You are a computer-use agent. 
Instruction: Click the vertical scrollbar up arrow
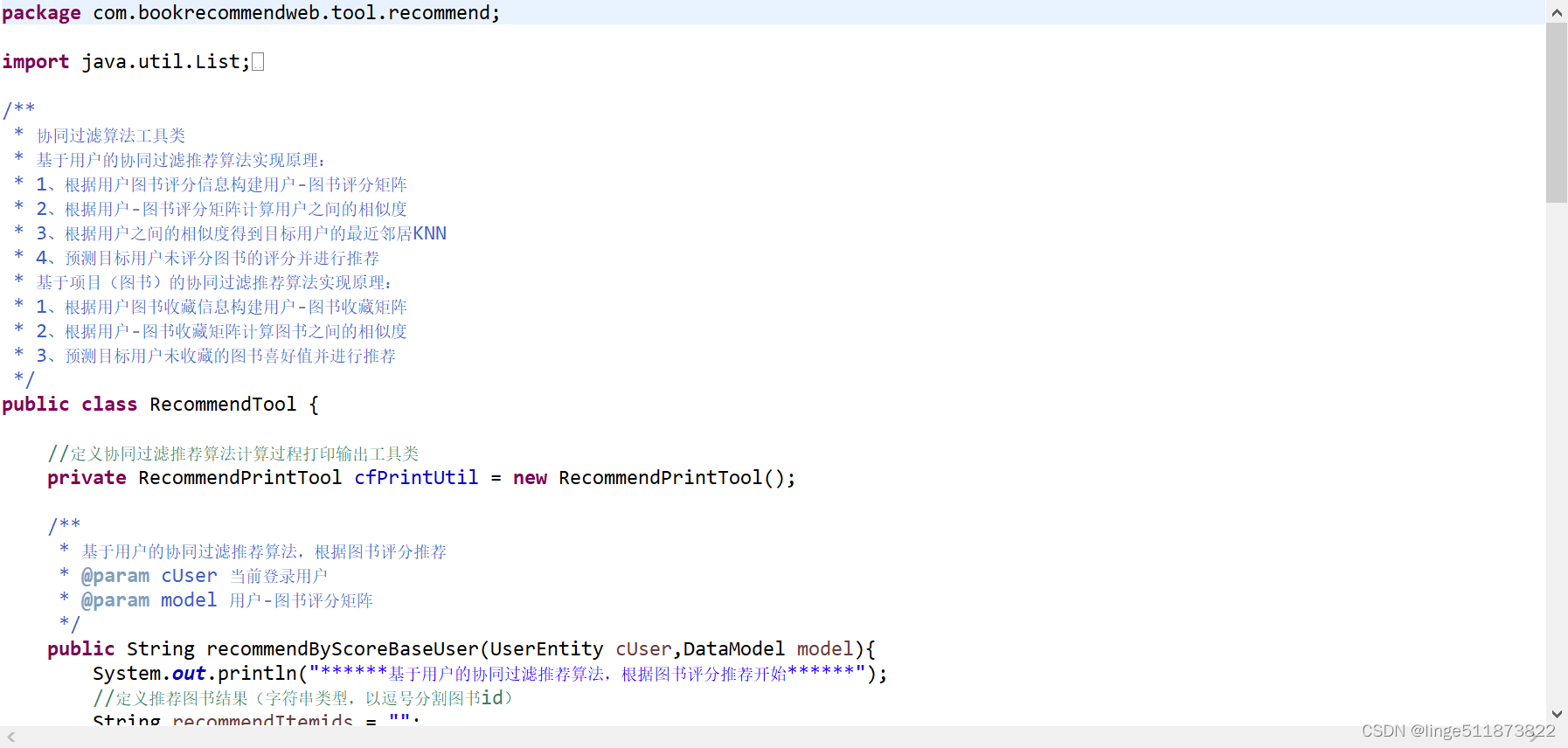[1557, 12]
